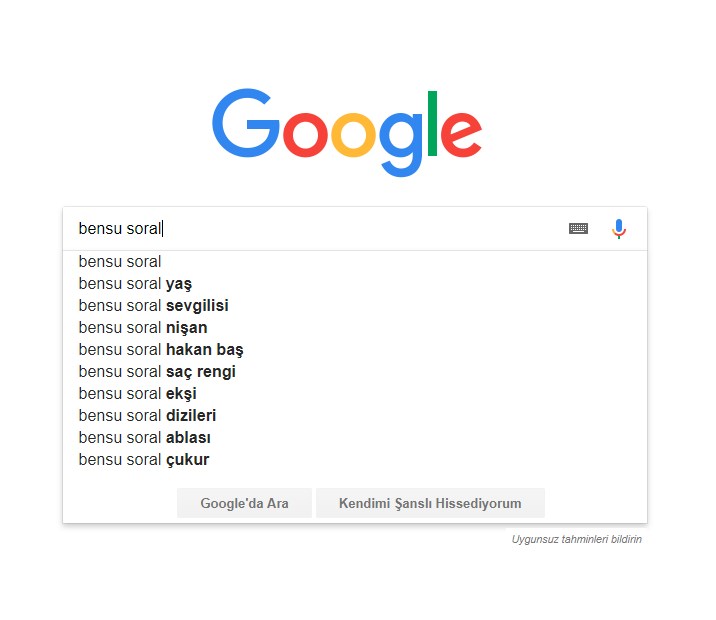Select the "bensu soral ekşi" suggestion
The image size is (716, 620).
138,394
